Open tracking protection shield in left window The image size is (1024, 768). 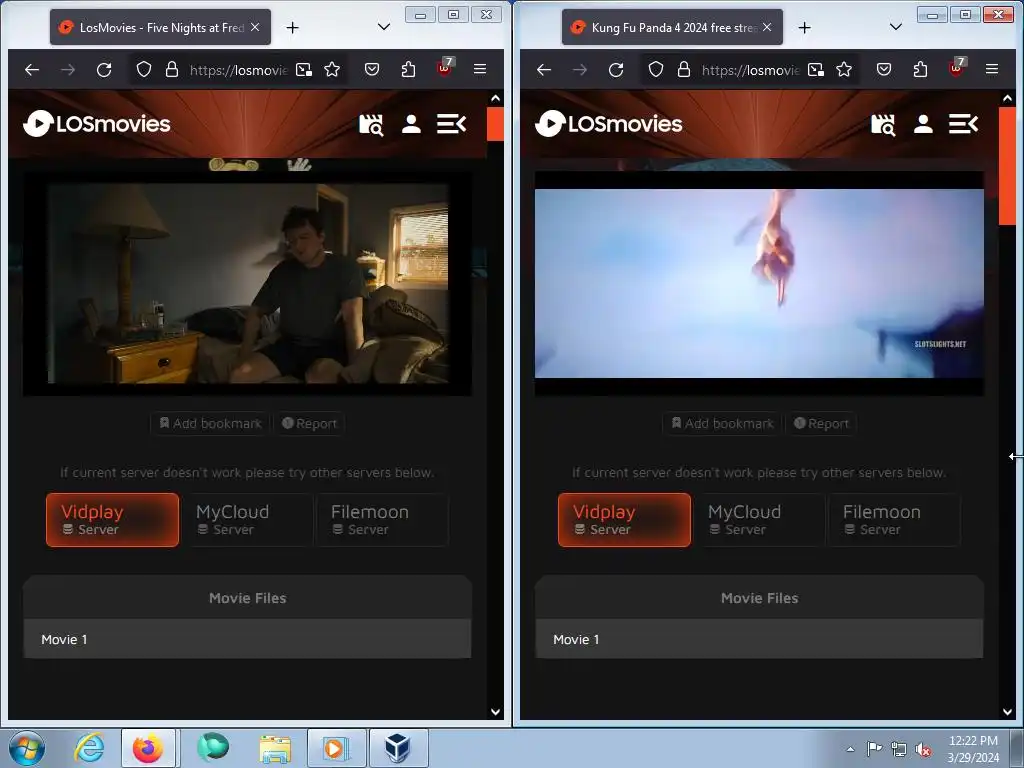(144, 69)
